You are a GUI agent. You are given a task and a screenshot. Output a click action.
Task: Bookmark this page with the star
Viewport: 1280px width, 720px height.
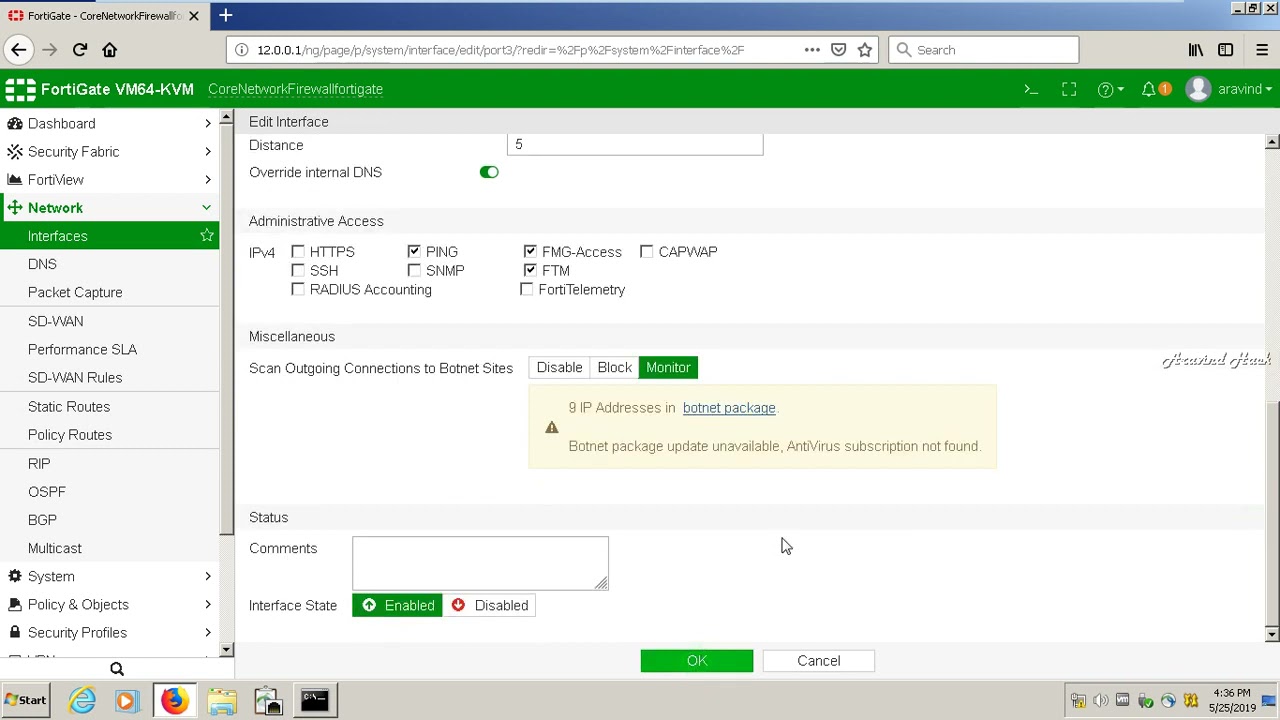(865, 50)
